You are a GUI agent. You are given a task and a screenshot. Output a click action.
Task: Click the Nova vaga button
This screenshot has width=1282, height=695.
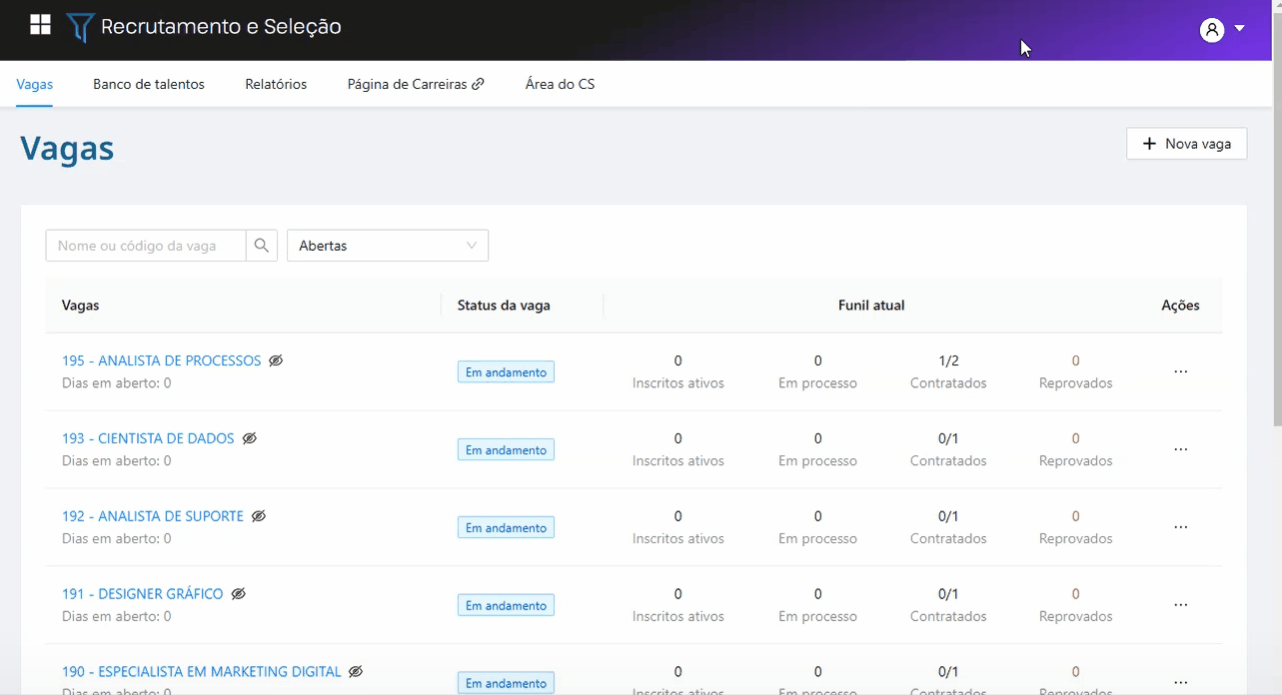(1187, 144)
